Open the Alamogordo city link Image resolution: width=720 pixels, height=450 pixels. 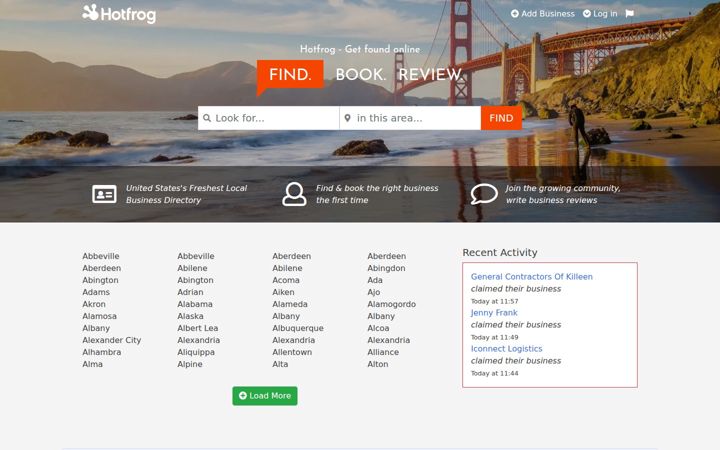click(392, 304)
